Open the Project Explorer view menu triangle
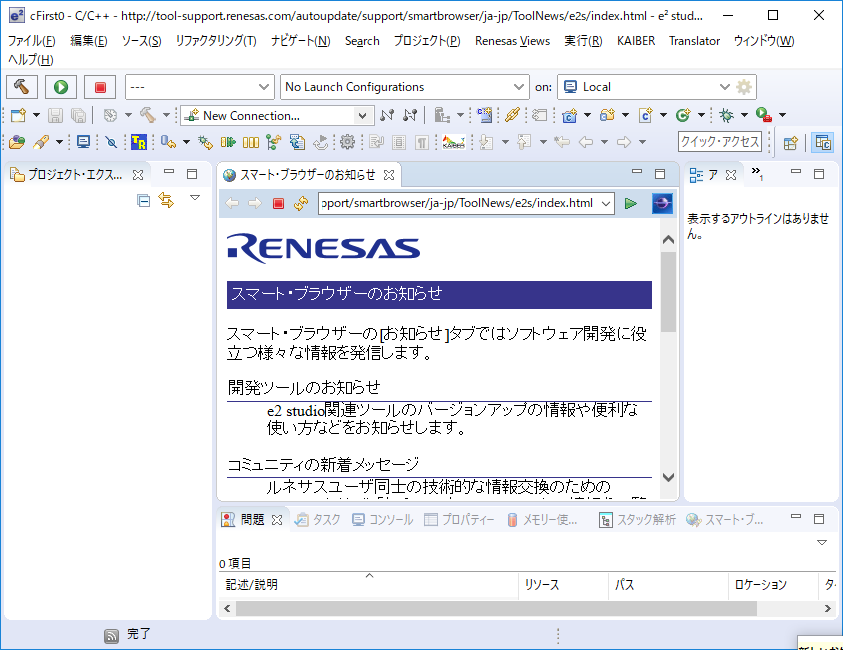 [195, 198]
